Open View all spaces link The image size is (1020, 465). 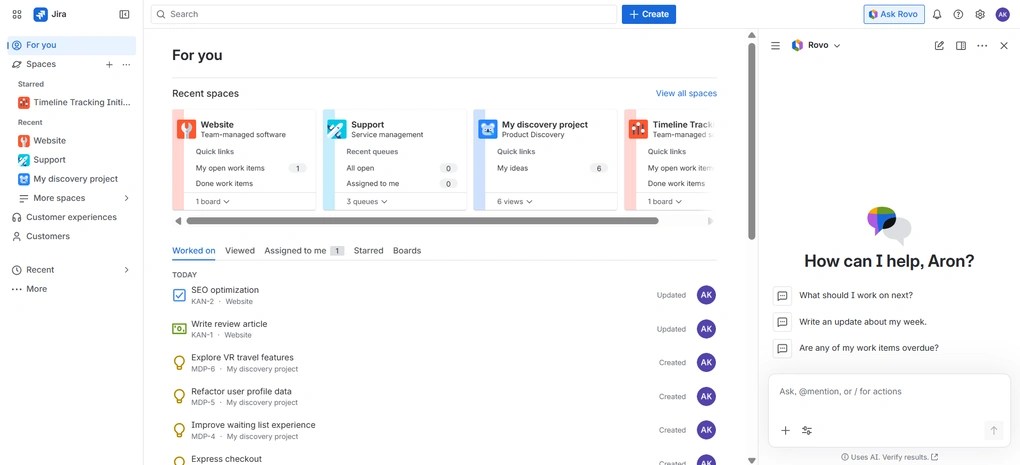(x=686, y=94)
